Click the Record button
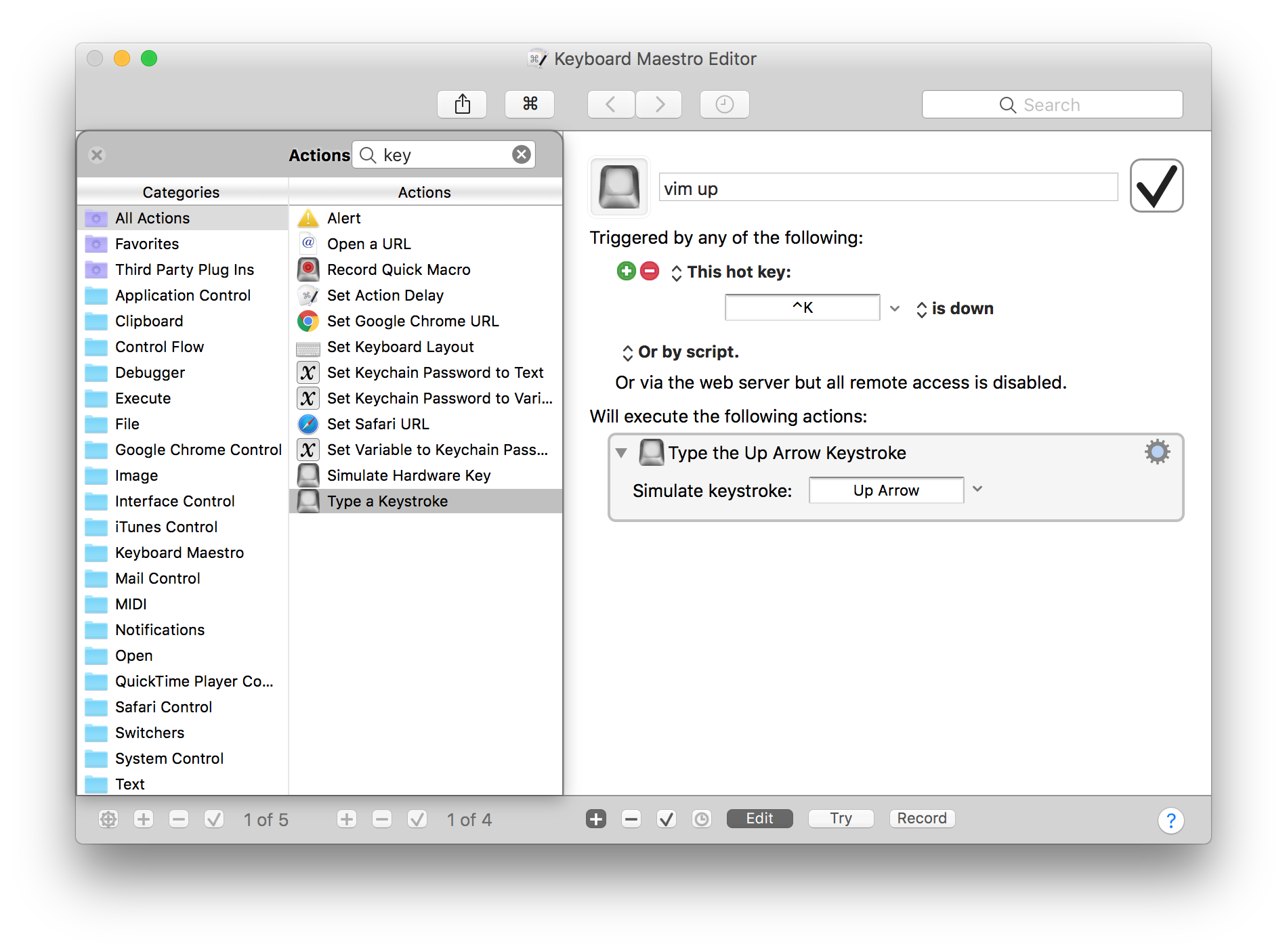The width and height of the screenshot is (1287, 952). click(x=922, y=819)
